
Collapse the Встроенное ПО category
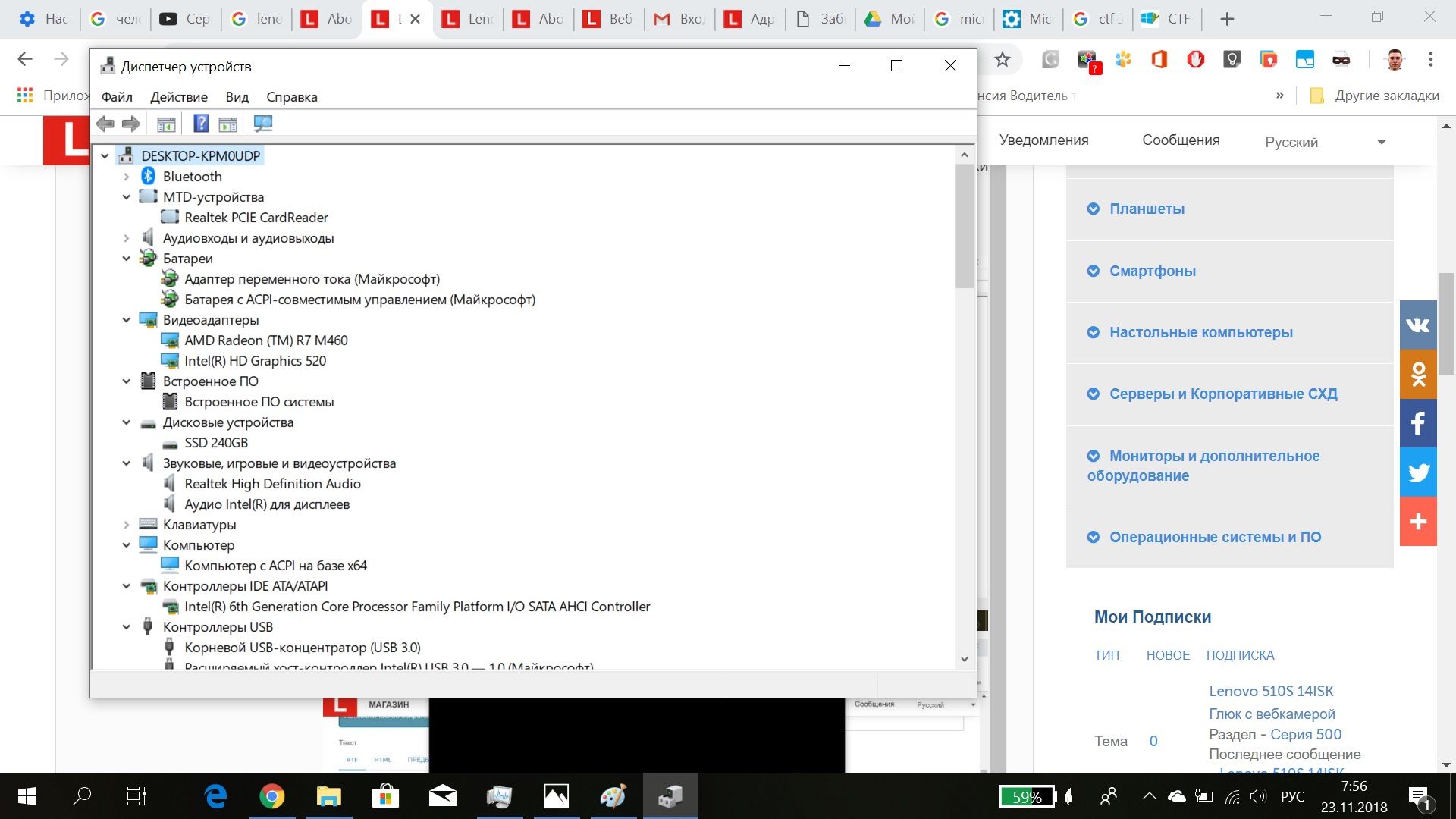127,381
